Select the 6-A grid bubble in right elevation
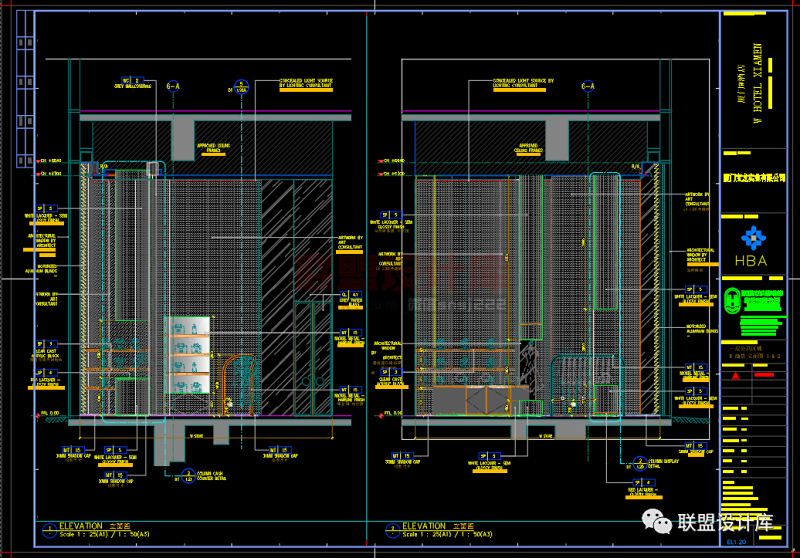 click(x=587, y=88)
